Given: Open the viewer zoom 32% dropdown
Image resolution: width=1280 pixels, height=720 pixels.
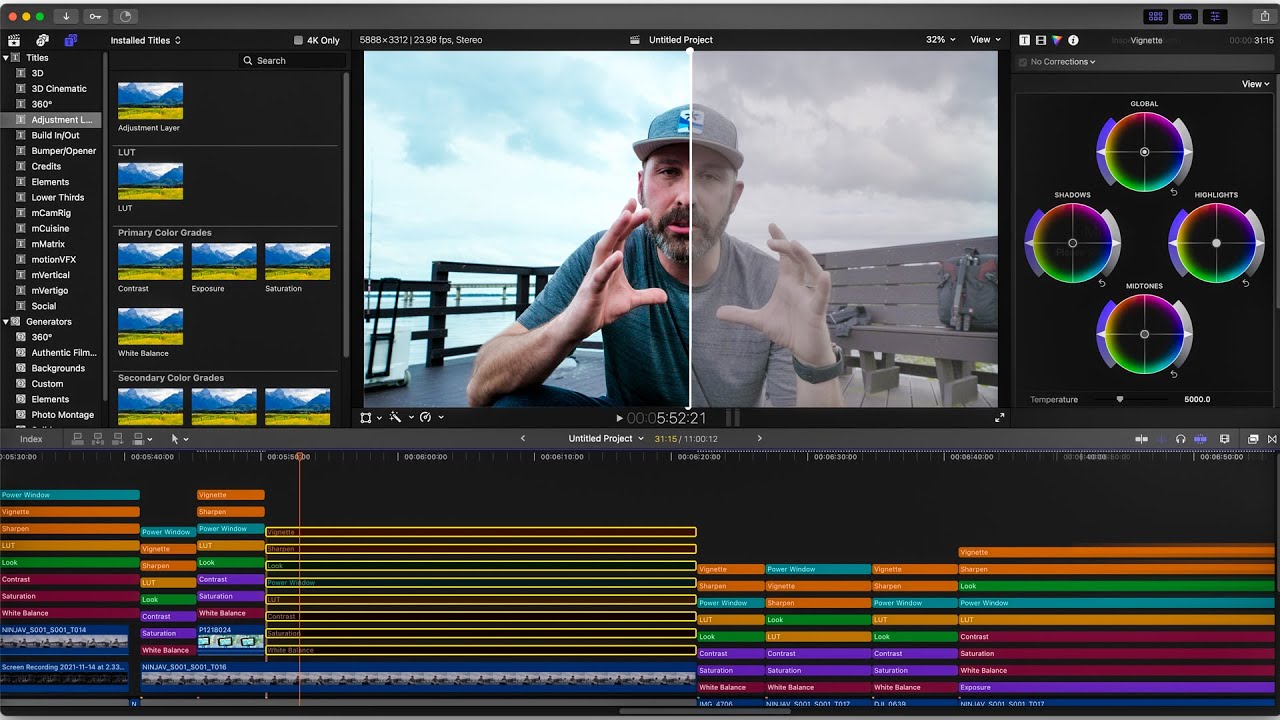Looking at the screenshot, I should click(x=940, y=40).
